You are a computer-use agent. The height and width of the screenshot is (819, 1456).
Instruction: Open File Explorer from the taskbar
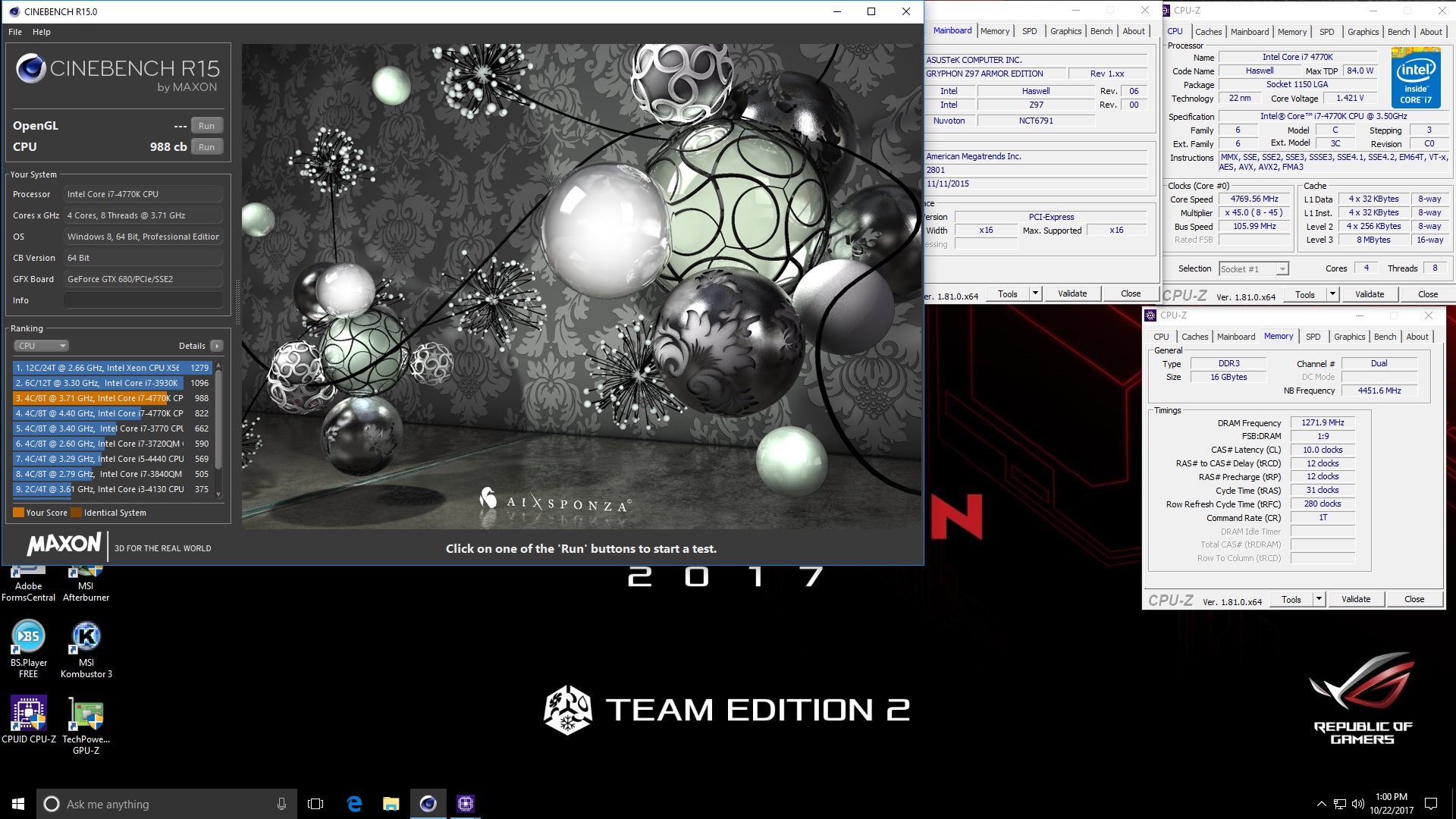[391, 804]
